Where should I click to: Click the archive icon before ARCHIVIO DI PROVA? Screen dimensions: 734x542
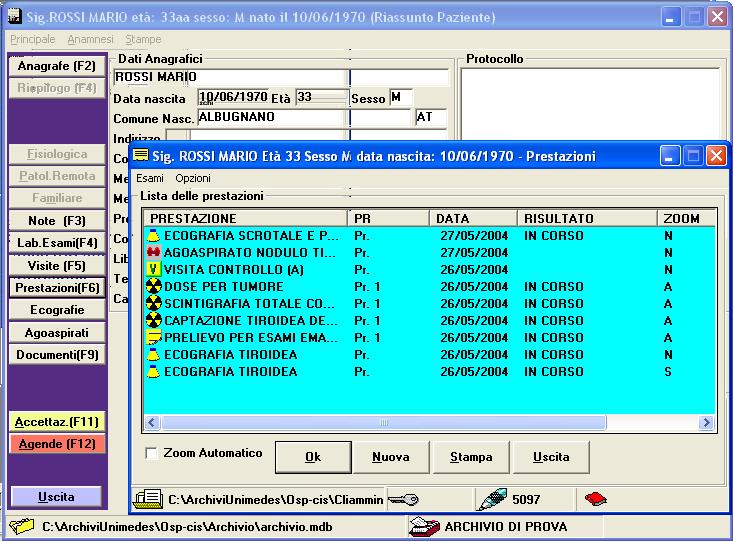click(x=424, y=527)
